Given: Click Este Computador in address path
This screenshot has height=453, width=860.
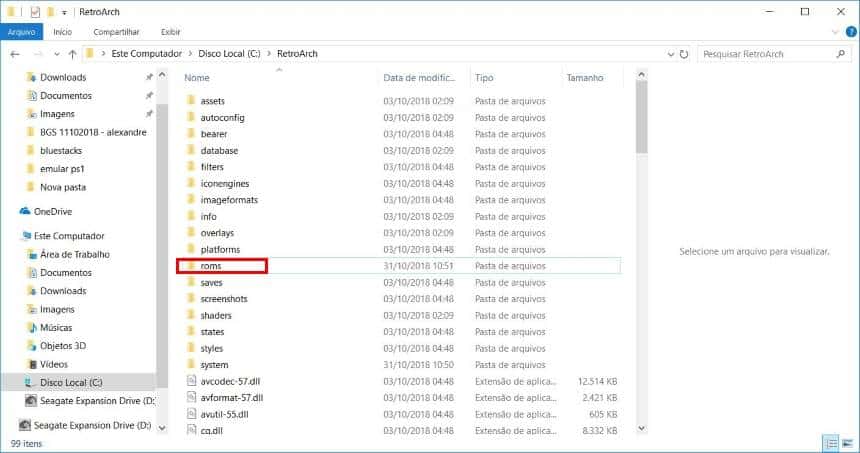Looking at the screenshot, I should click(x=146, y=54).
